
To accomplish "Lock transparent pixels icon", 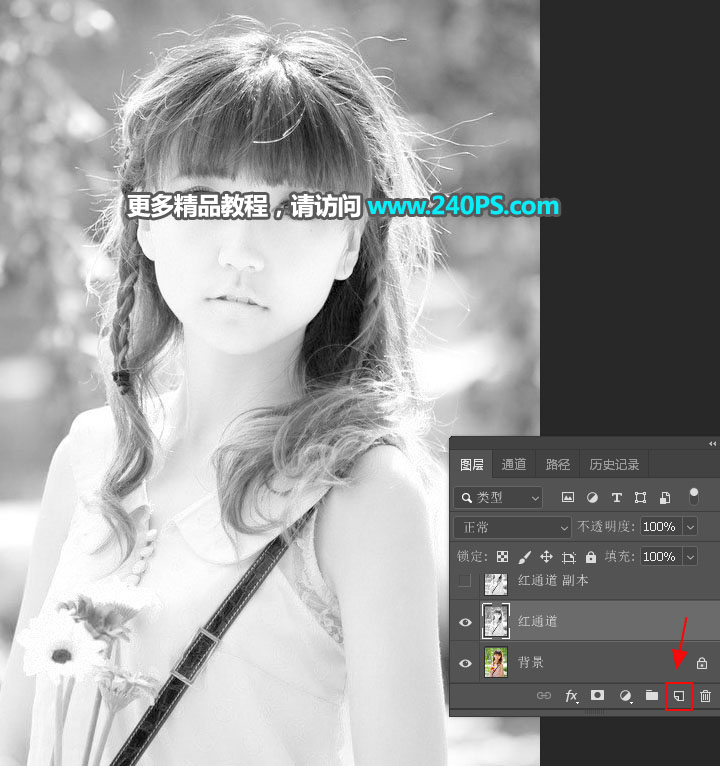I will 502,556.
